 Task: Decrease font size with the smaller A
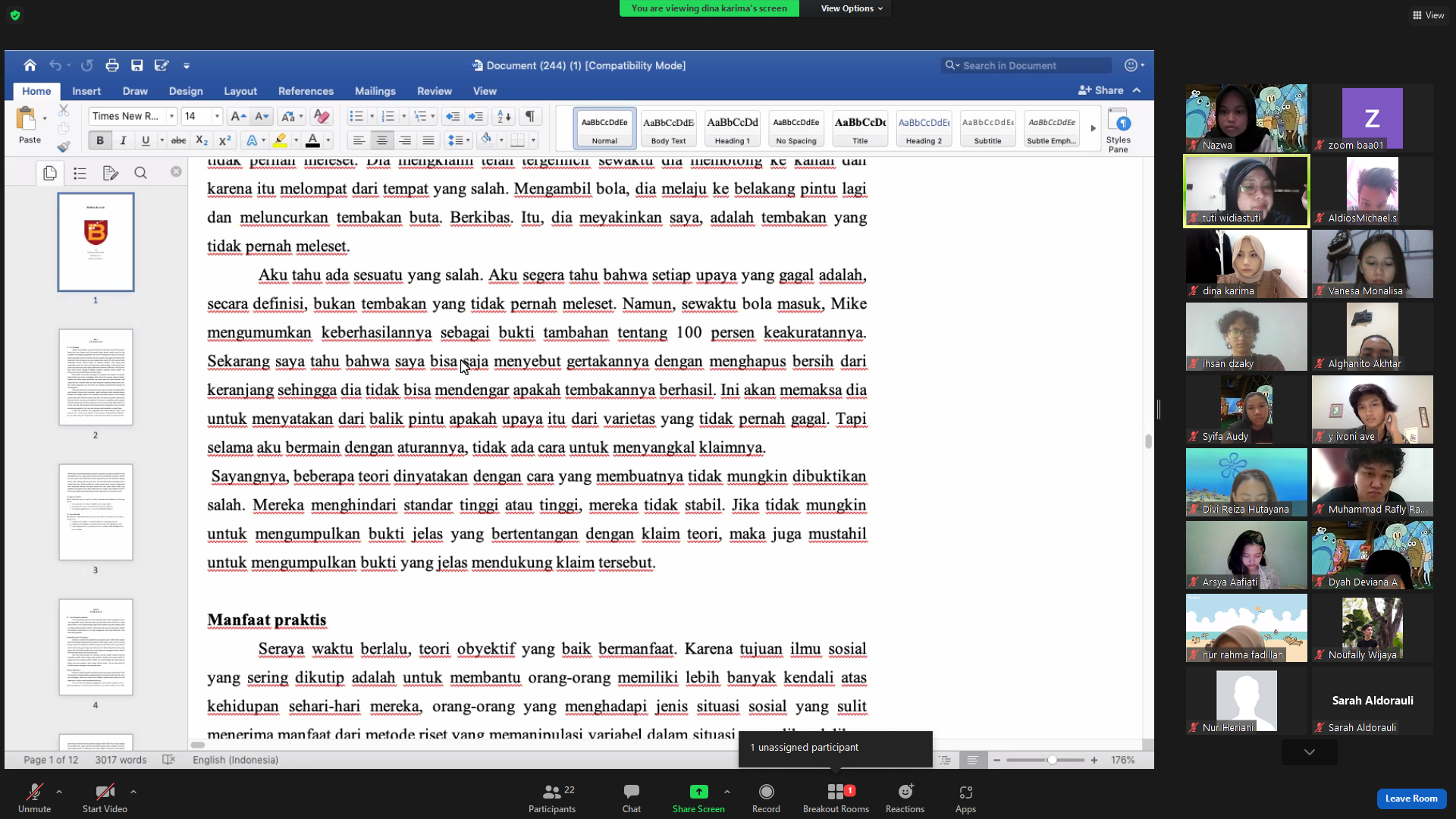(262, 116)
